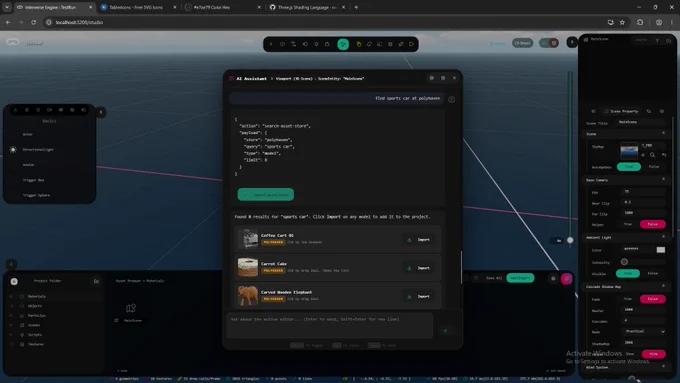Screen dimensions: 680x383
Task: Open the Cascade Shadow Map Mode dropdown
Action: click(644, 331)
